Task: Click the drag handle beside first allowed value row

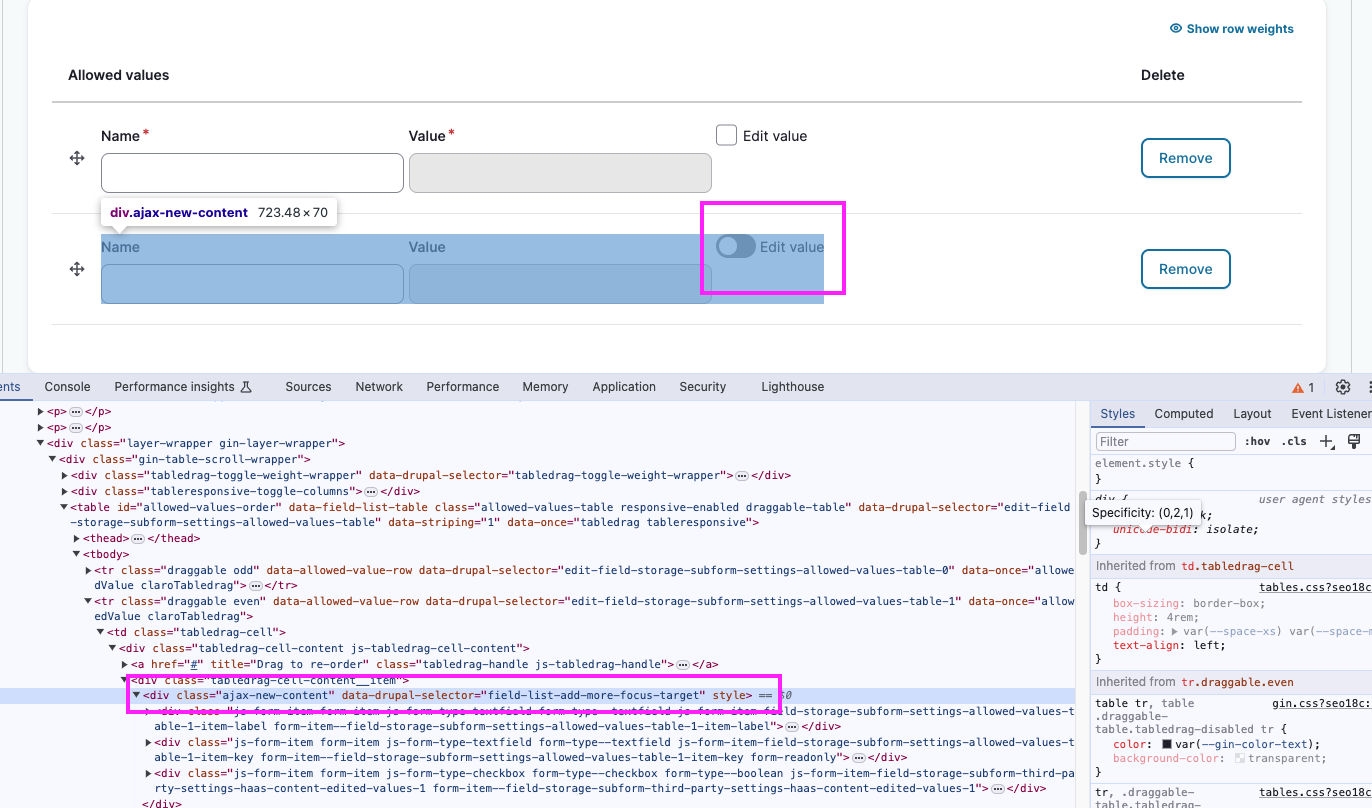Action: point(77,158)
